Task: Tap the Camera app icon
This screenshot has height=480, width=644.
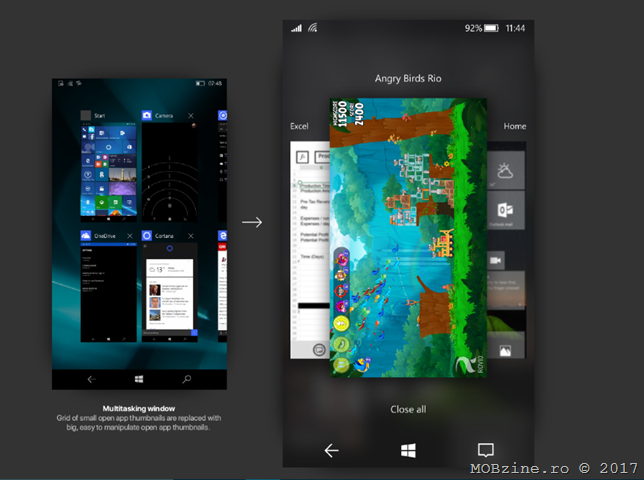Action: 147,116
